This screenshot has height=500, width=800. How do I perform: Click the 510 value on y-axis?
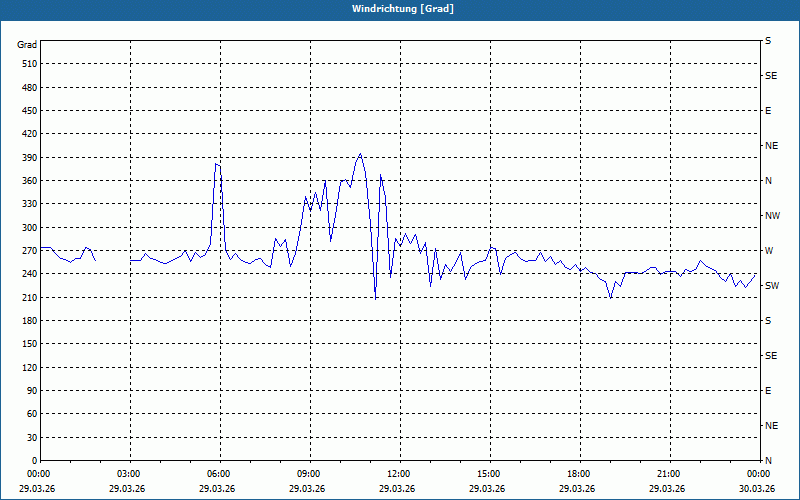[28, 64]
